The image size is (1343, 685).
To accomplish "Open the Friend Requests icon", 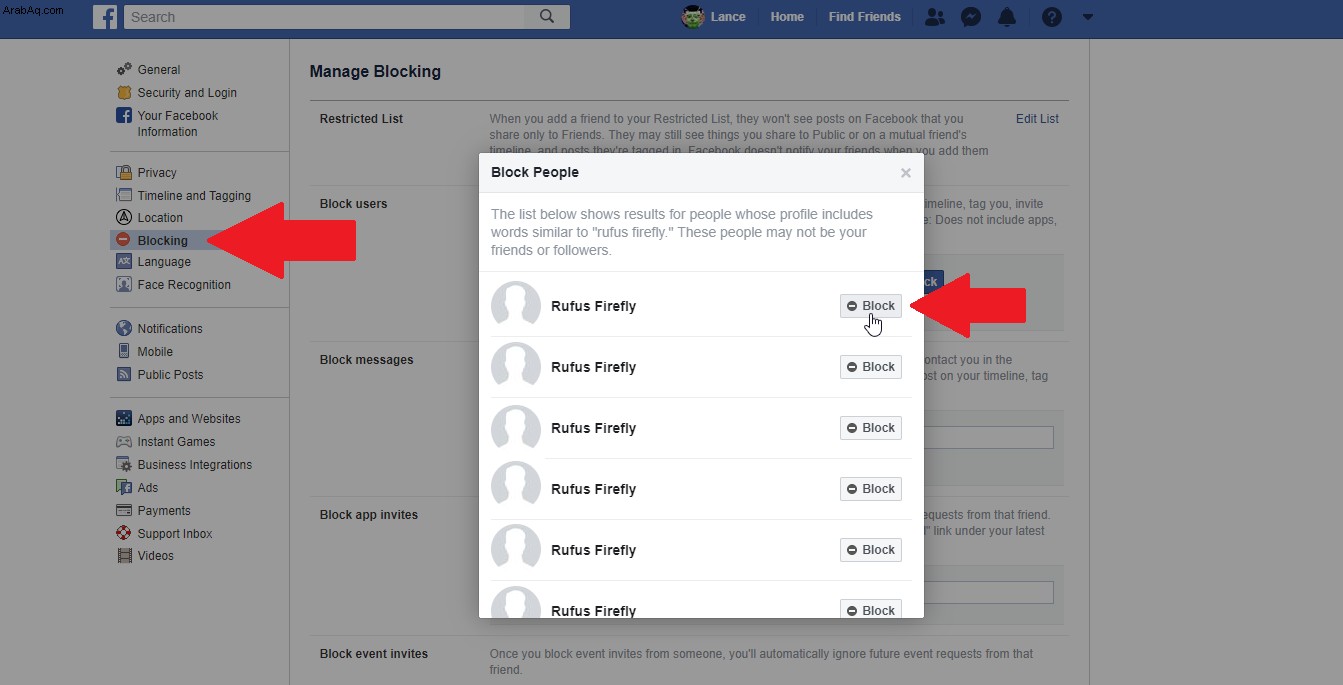I will click(x=934, y=17).
